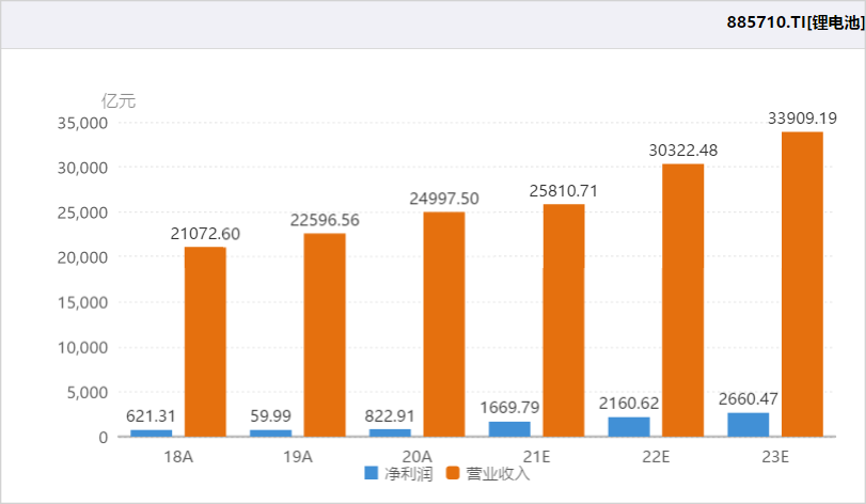
Task: Click the 885710.TI[锂电池] chart title
Action: pyautogui.click(x=795, y=22)
